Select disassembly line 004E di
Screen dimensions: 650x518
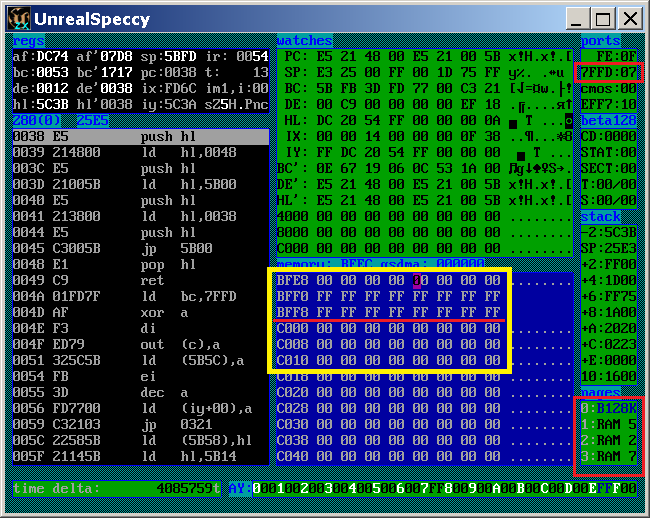coord(141,329)
